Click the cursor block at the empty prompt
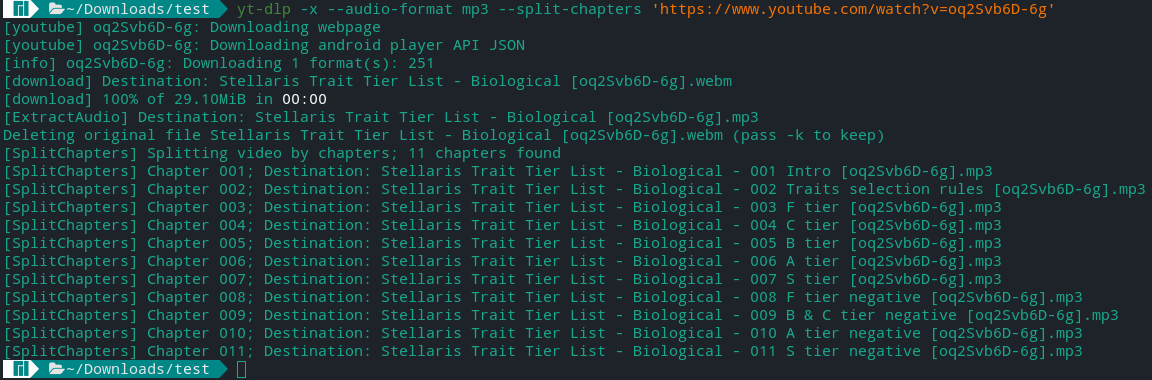This screenshot has height=380, width=1152. click(242, 369)
